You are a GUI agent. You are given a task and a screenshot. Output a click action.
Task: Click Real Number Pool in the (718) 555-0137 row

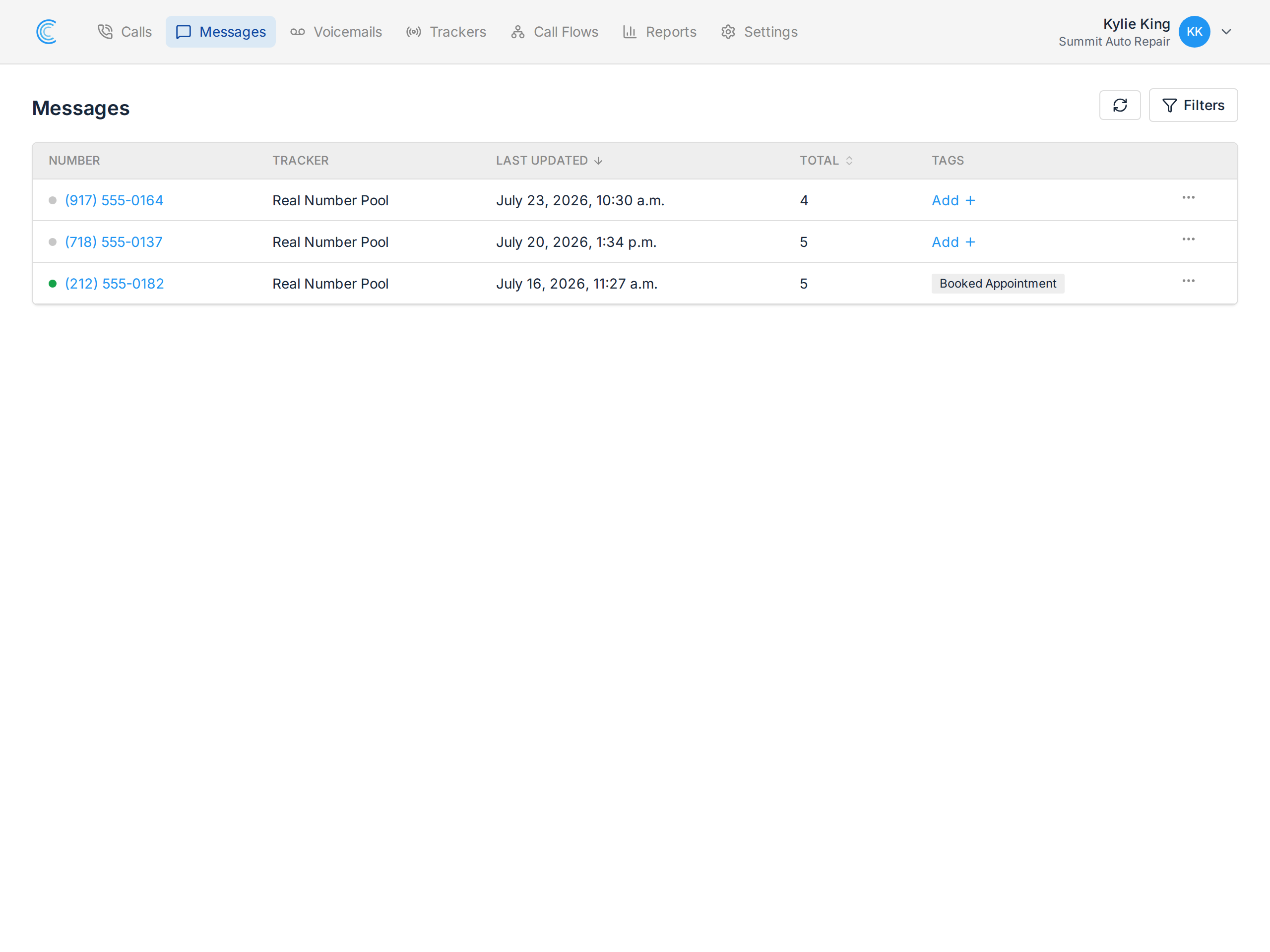[330, 242]
